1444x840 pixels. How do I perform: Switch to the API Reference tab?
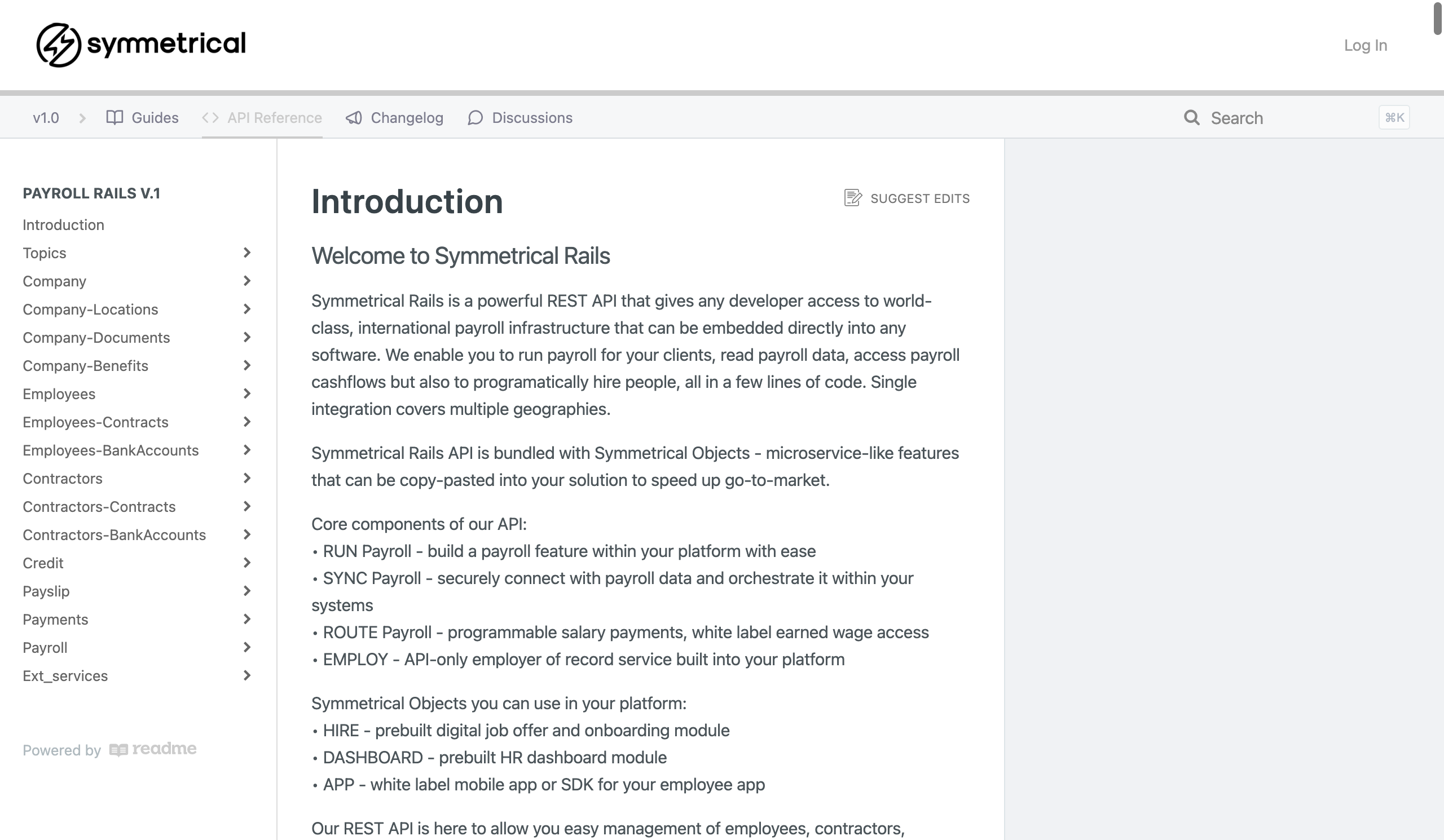tap(262, 117)
